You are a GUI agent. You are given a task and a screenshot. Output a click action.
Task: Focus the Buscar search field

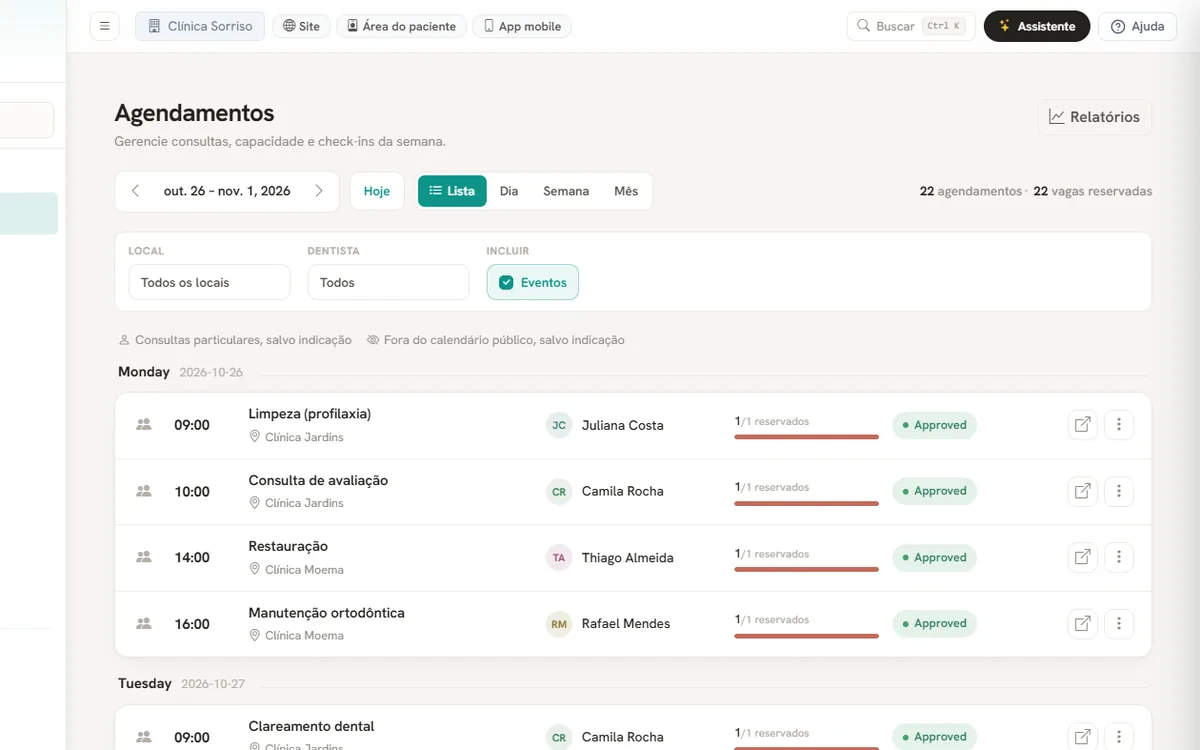pos(911,26)
